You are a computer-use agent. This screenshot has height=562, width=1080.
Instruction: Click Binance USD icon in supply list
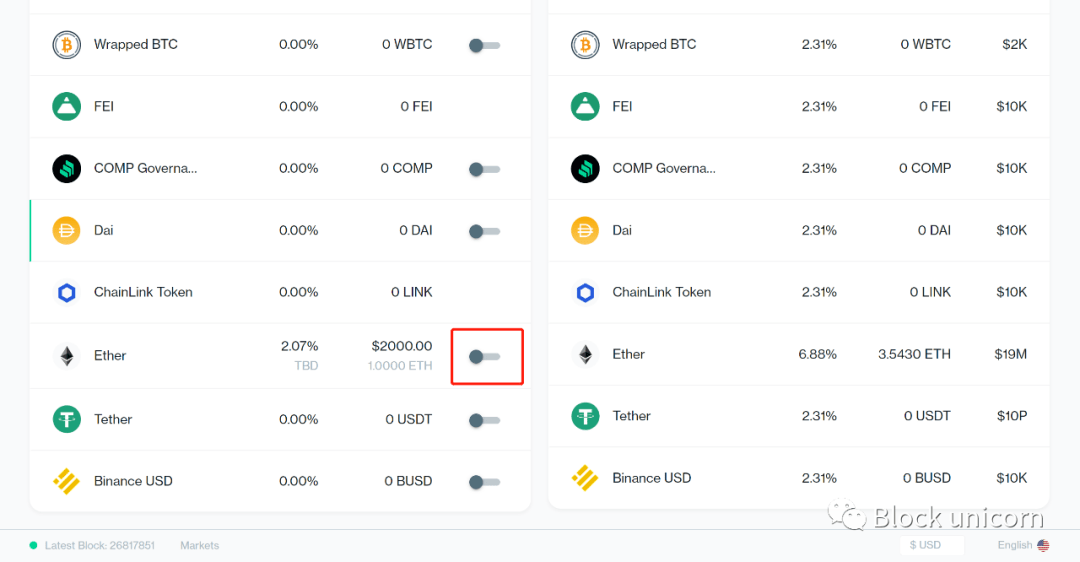point(67,481)
